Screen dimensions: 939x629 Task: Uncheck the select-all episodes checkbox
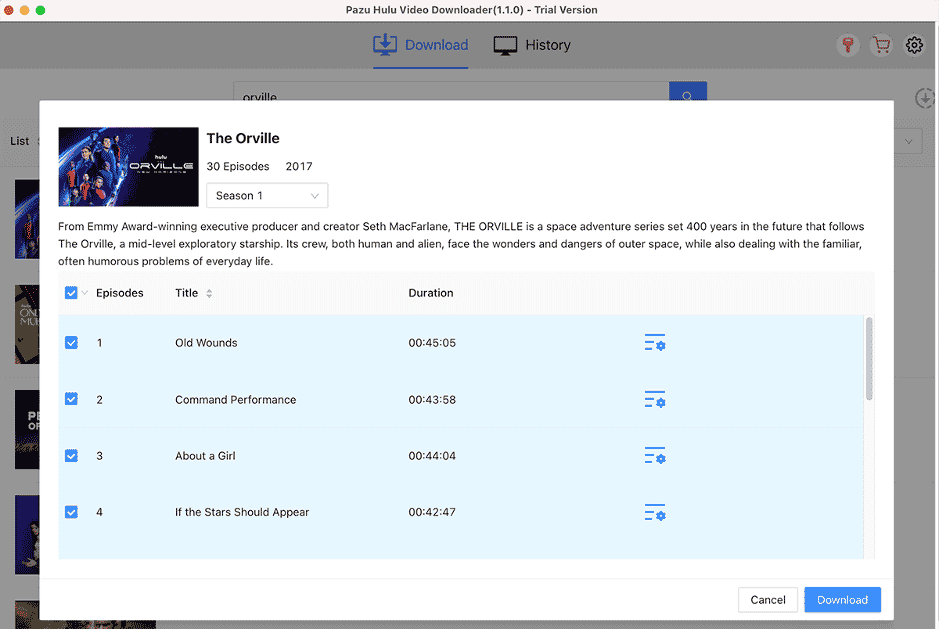[x=71, y=292]
